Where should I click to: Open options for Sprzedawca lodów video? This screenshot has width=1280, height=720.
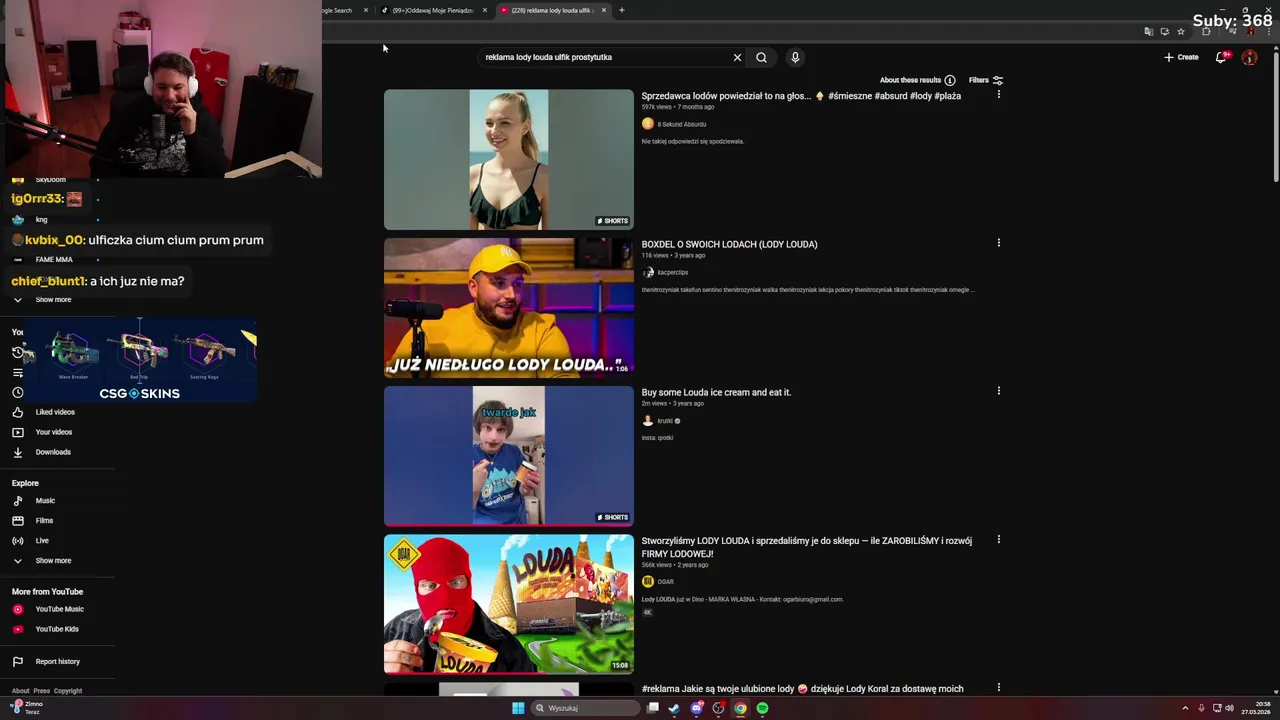[998, 95]
